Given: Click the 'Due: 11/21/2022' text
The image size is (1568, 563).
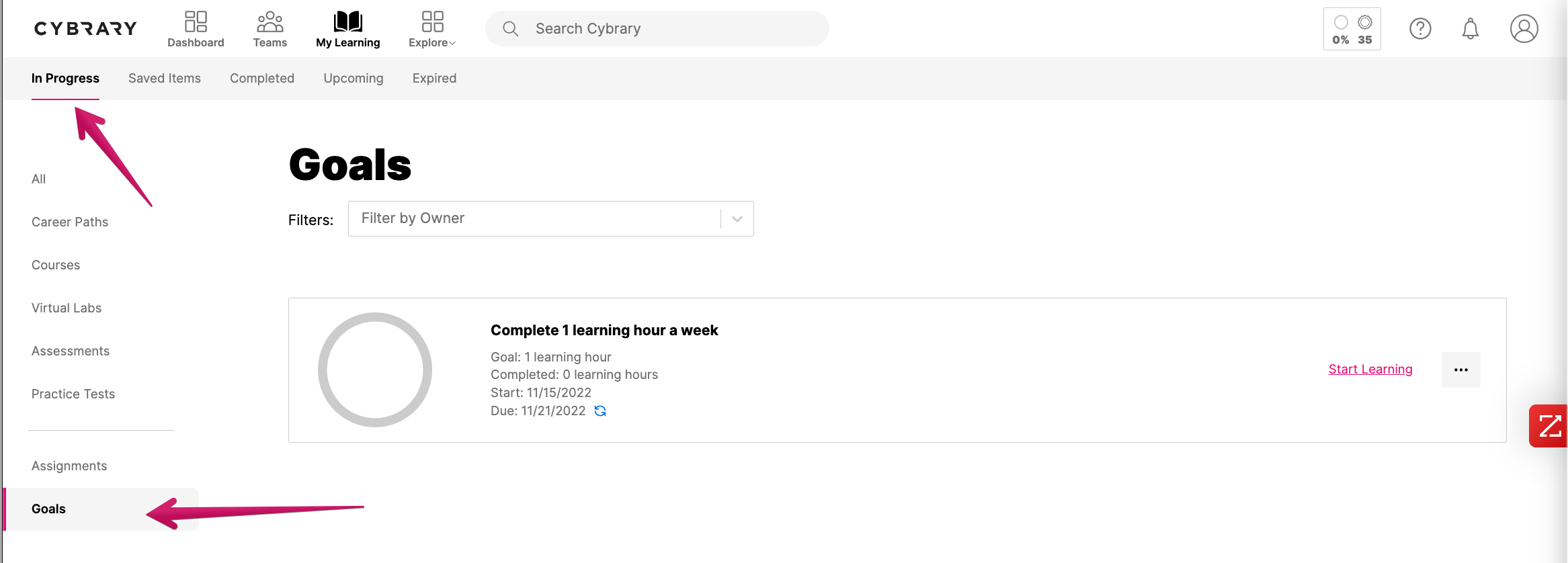Looking at the screenshot, I should (538, 411).
